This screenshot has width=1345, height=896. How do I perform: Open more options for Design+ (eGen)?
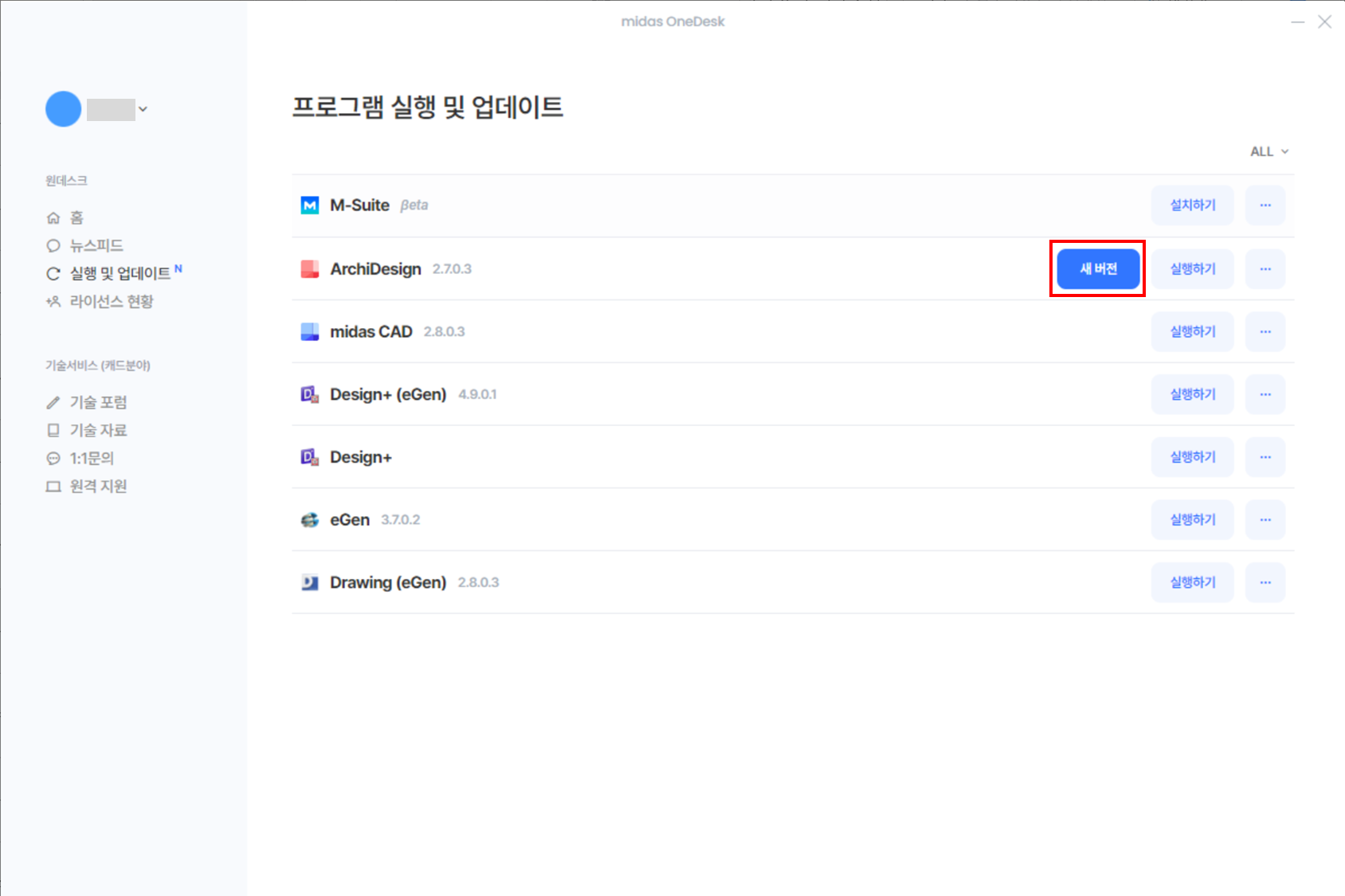click(x=1265, y=394)
